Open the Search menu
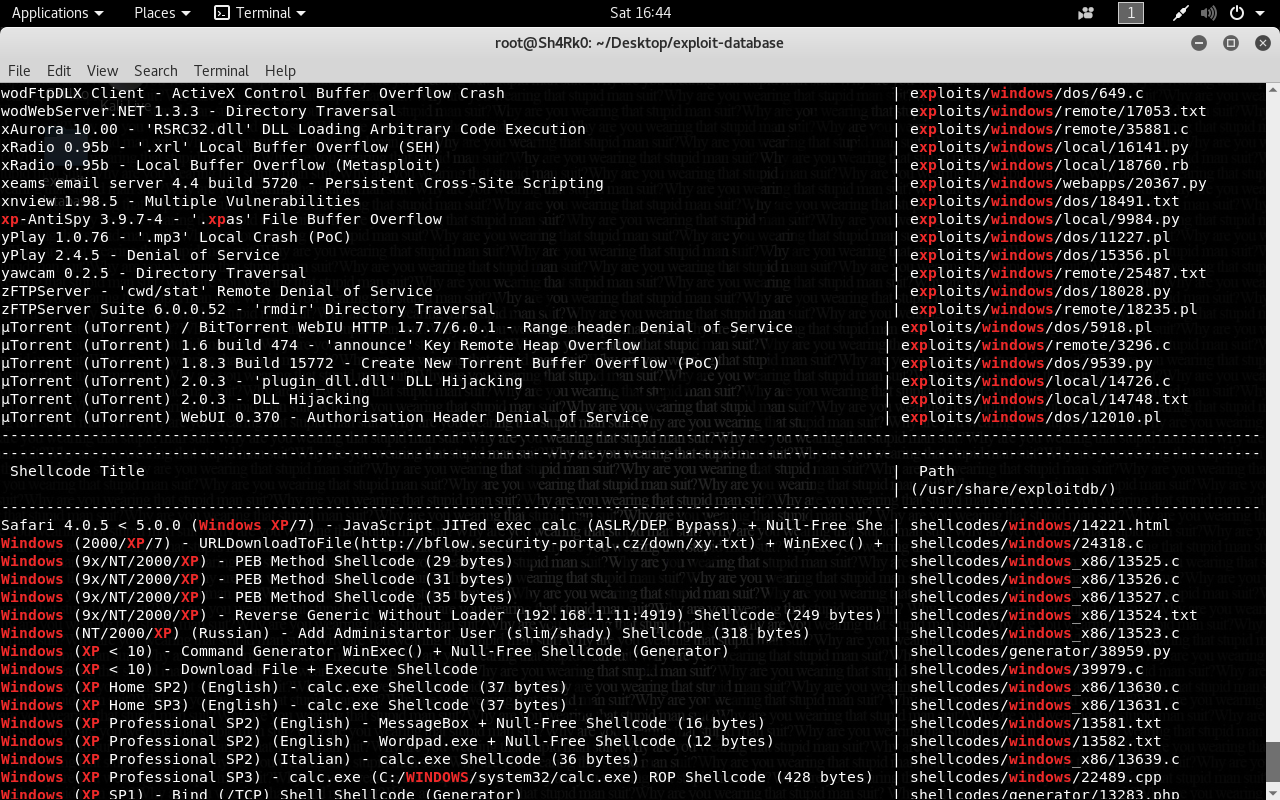 [x=155, y=71]
